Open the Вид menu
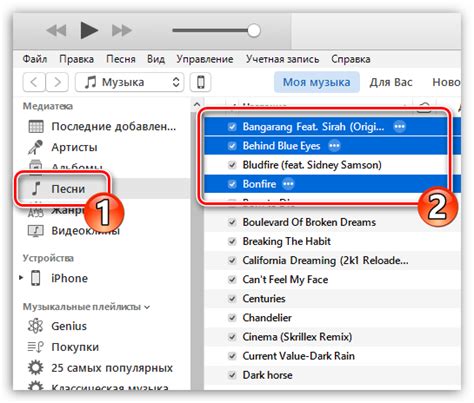 pos(156,59)
